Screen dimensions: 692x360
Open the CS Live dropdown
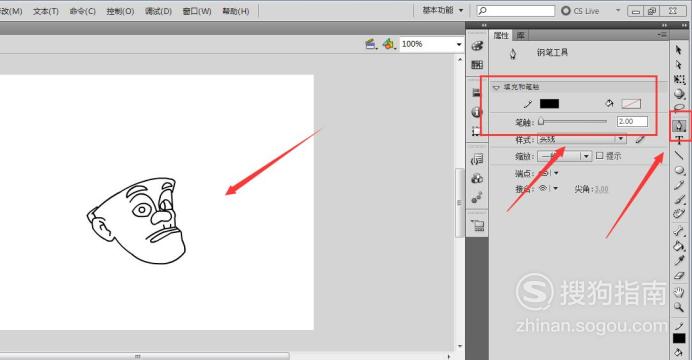tap(618, 11)
